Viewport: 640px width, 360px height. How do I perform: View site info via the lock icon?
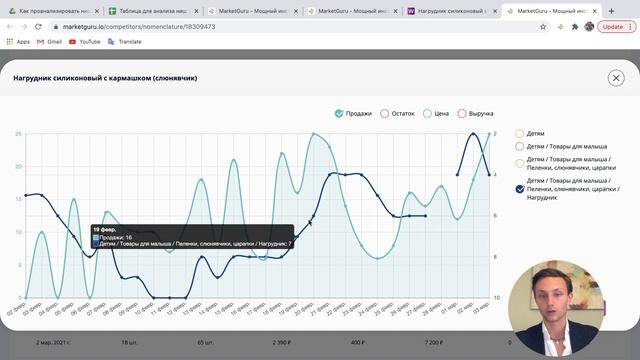(56, 27)
